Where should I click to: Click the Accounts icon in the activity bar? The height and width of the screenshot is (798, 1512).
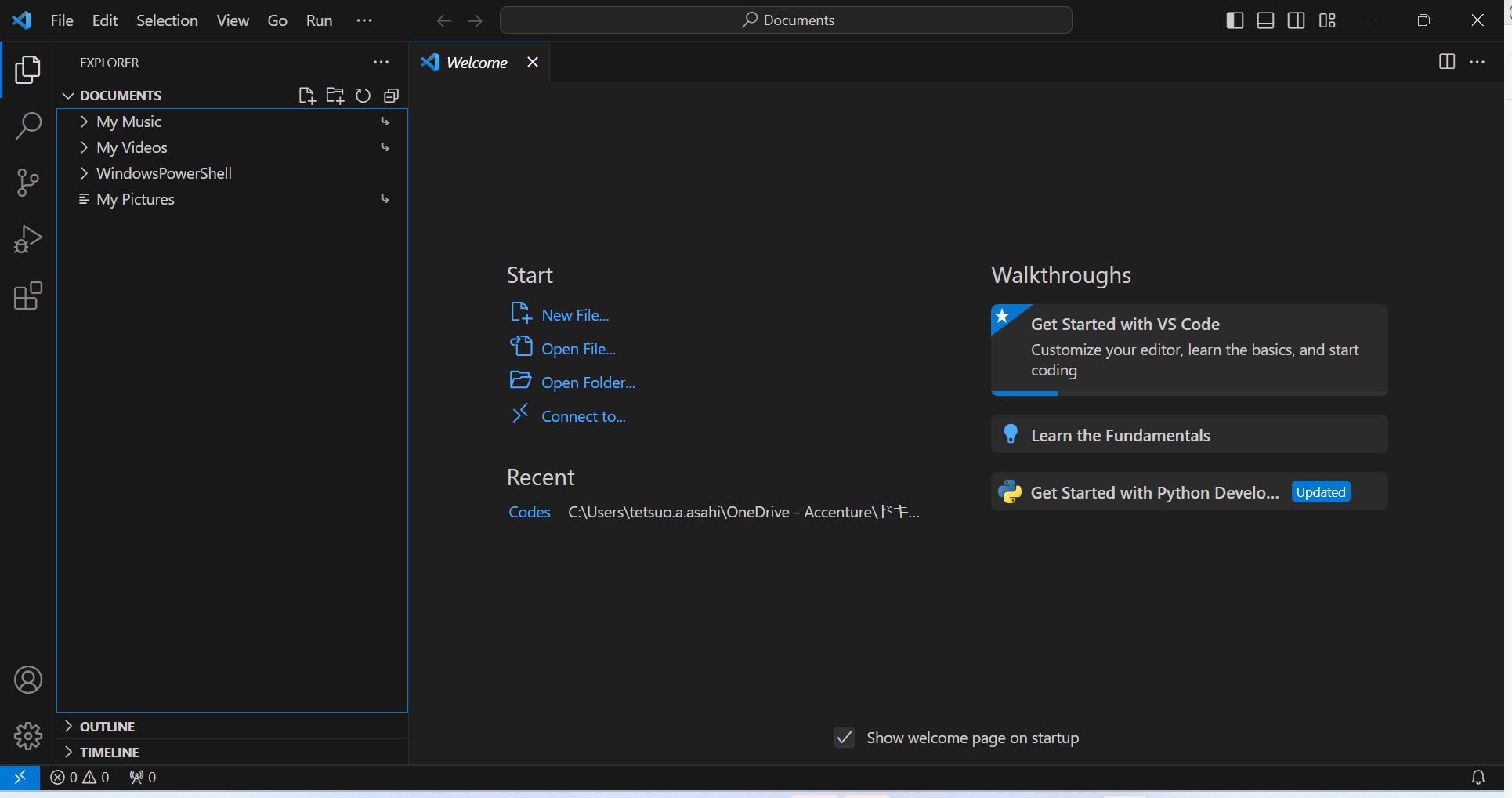click(28, 679)
